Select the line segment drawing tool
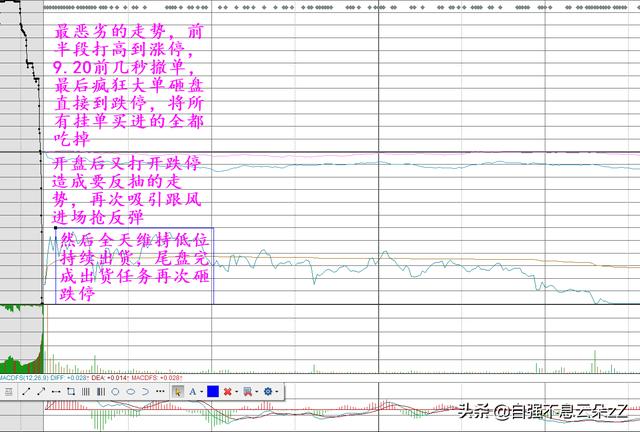640x432 pixels. click(x=26, y=391)
